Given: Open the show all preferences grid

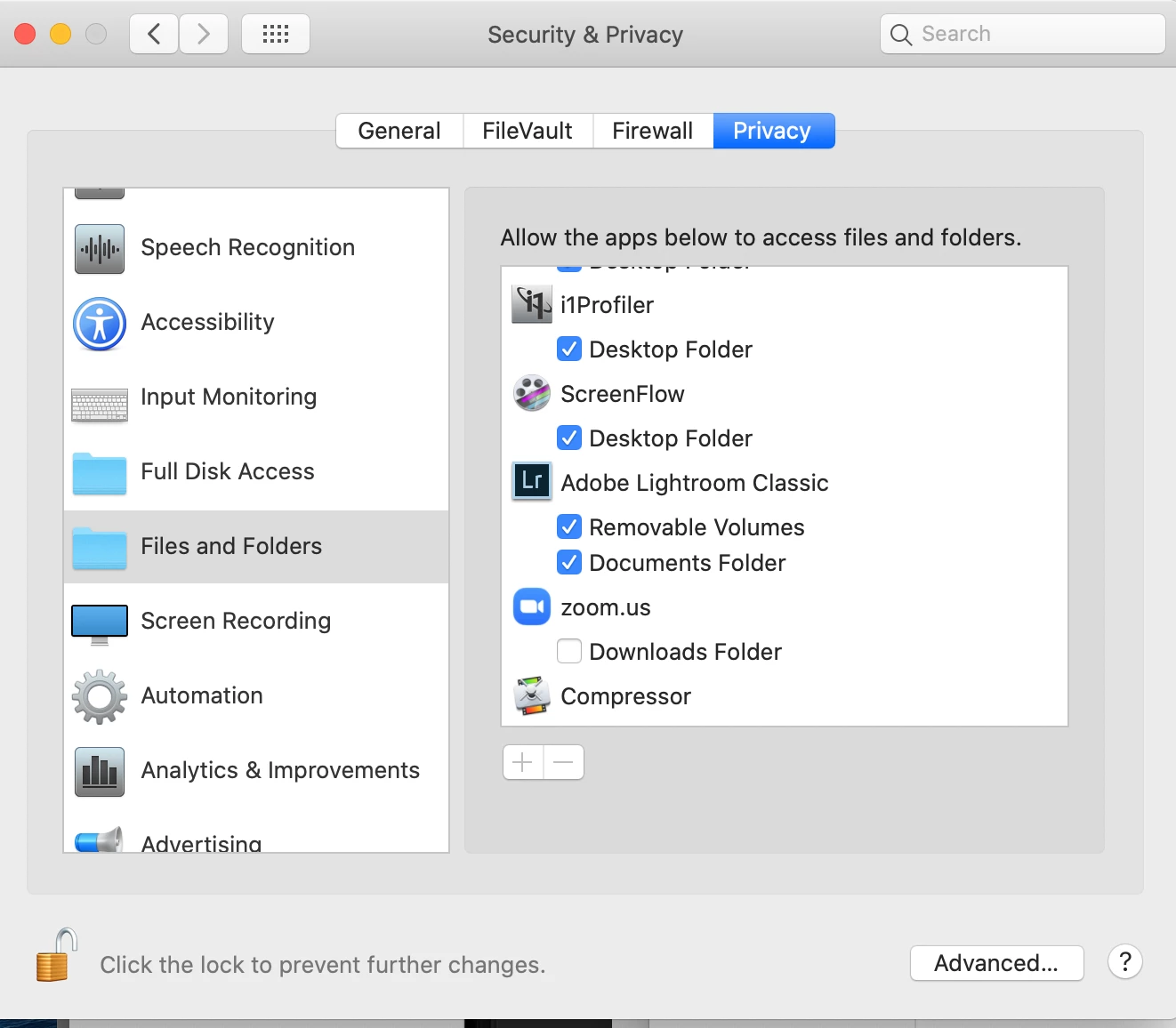Looking at the screenshot, I should (x=276, y=34).
